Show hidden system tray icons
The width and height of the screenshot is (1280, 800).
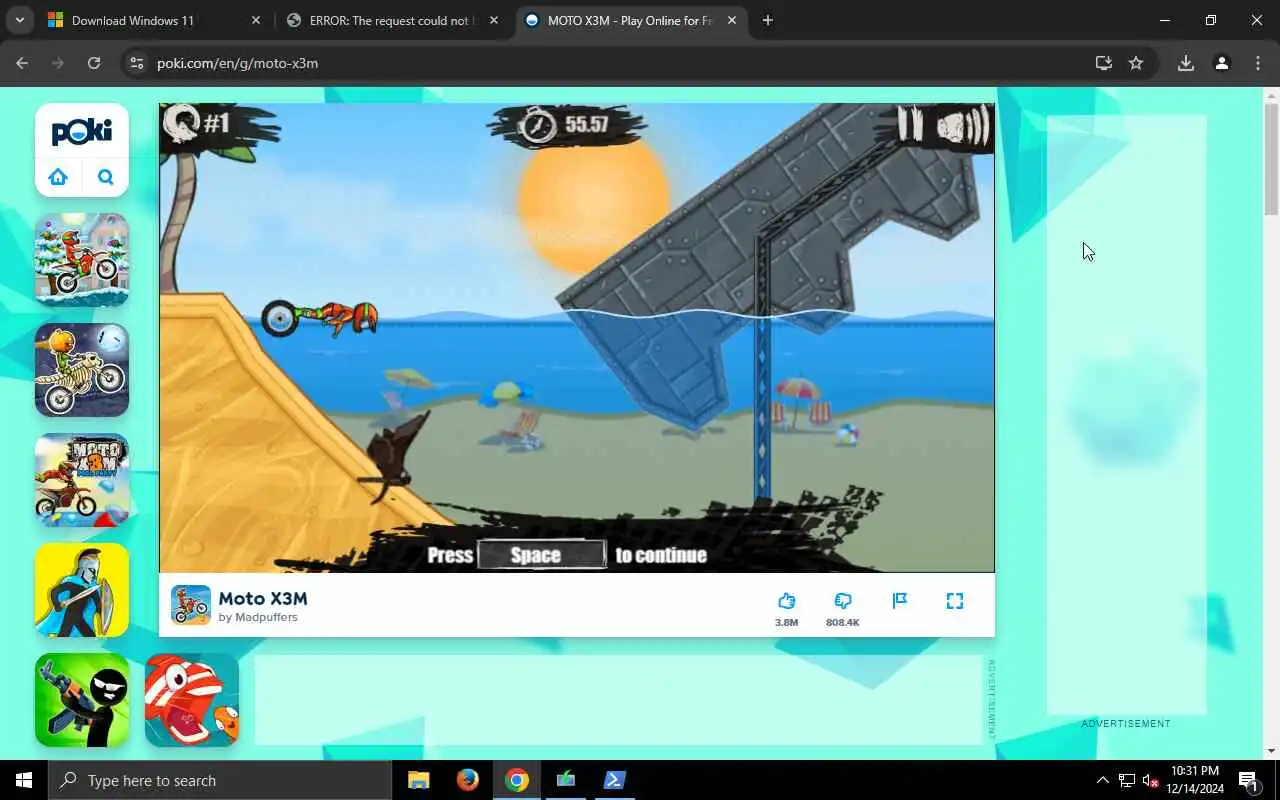(x=1102, y=780)
